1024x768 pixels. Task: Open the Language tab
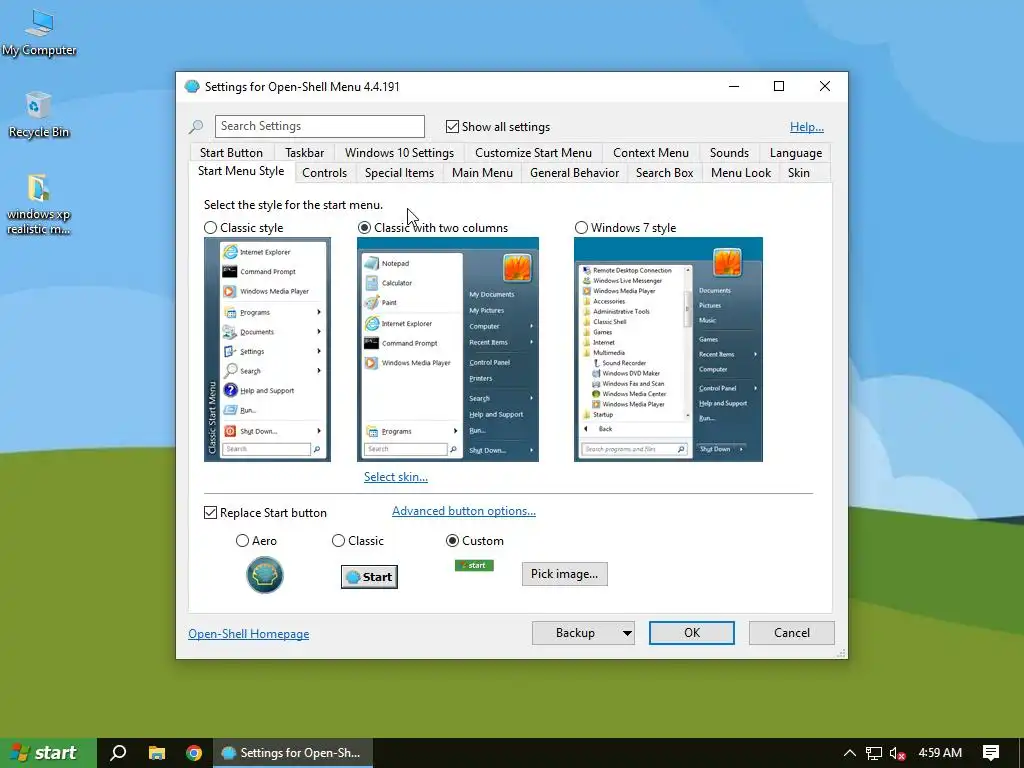pyautogui.click(x=795, y=153)
